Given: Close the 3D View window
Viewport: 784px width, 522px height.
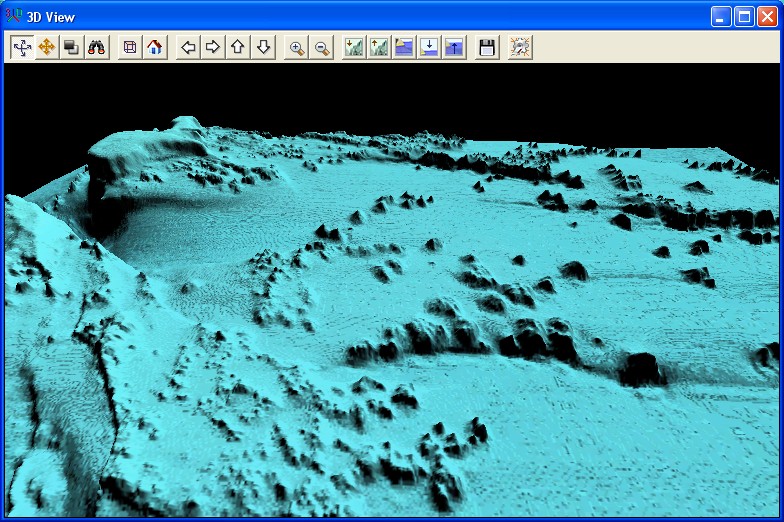Looking at the screenshot, I should [x=767, y=16].
